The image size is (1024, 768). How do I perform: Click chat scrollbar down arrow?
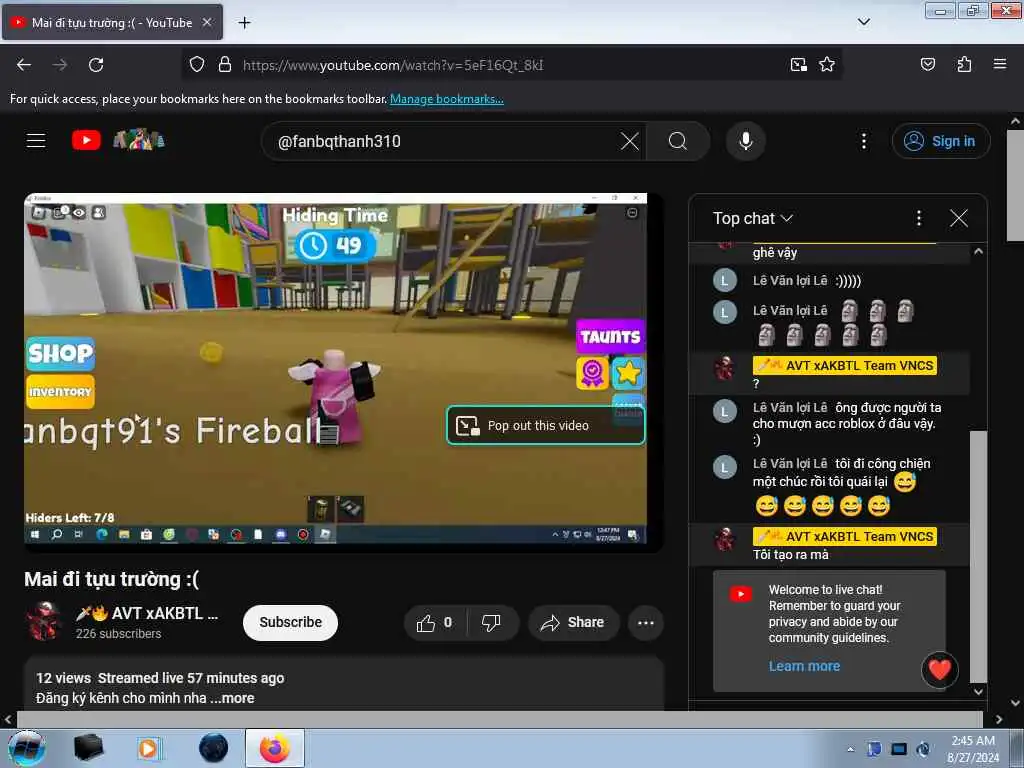978,692
